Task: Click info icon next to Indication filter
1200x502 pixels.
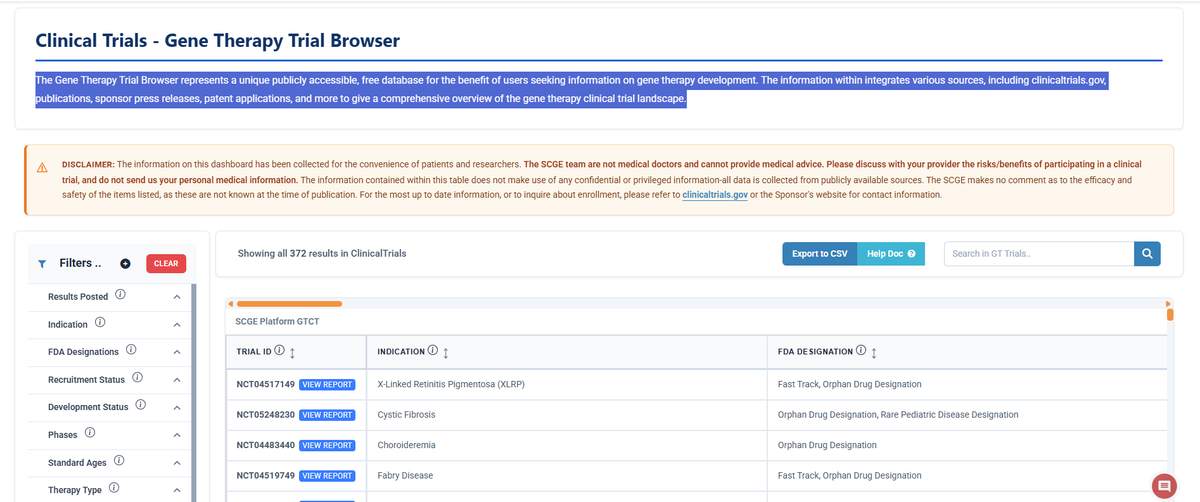Action: (x=100, y=324)
